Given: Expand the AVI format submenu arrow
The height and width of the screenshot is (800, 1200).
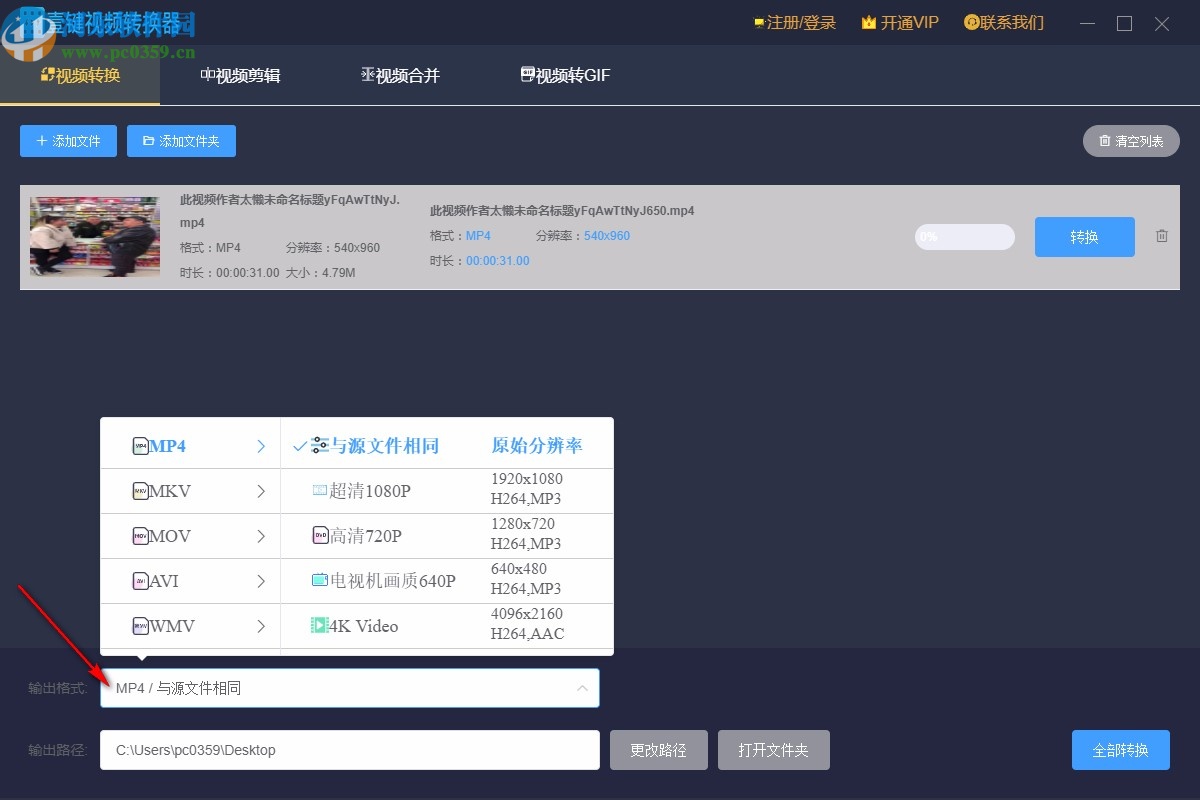Looking at the screenshot, I should click(x=261, y=580).
